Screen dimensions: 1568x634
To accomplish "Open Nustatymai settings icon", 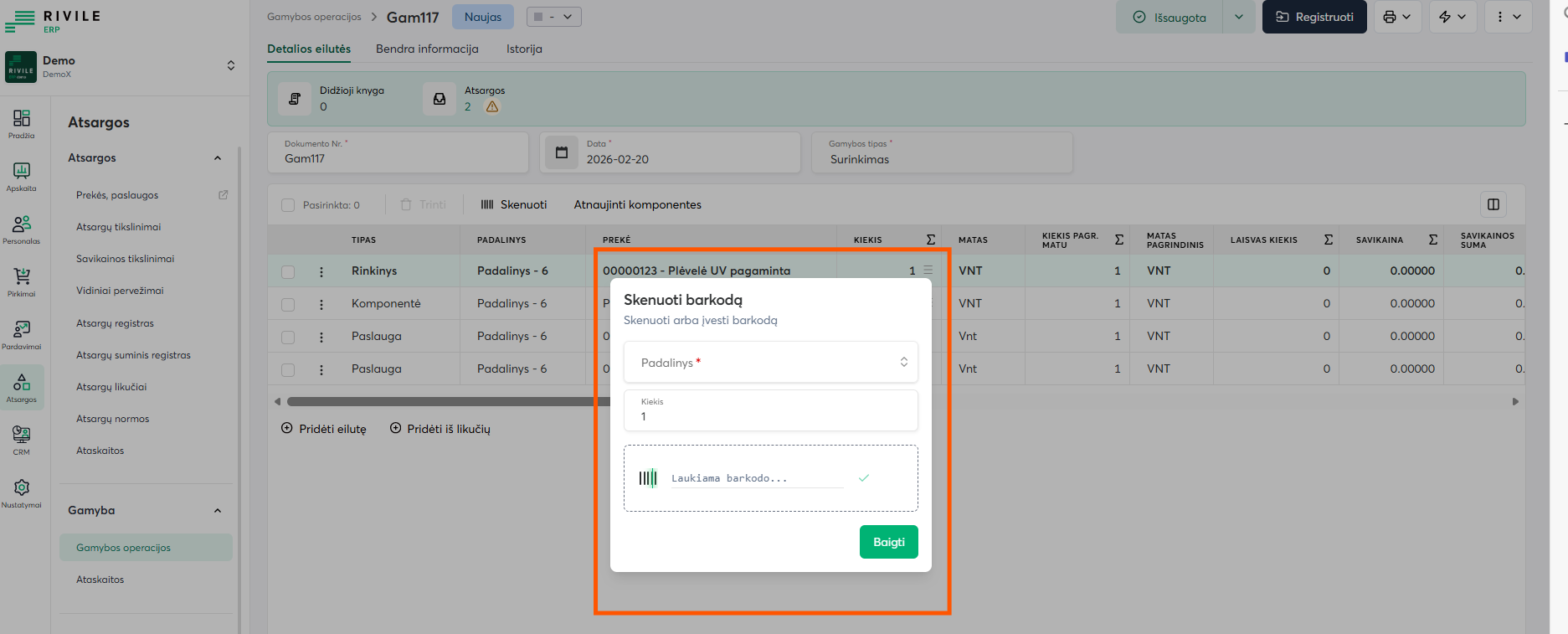I will (22, 492).
